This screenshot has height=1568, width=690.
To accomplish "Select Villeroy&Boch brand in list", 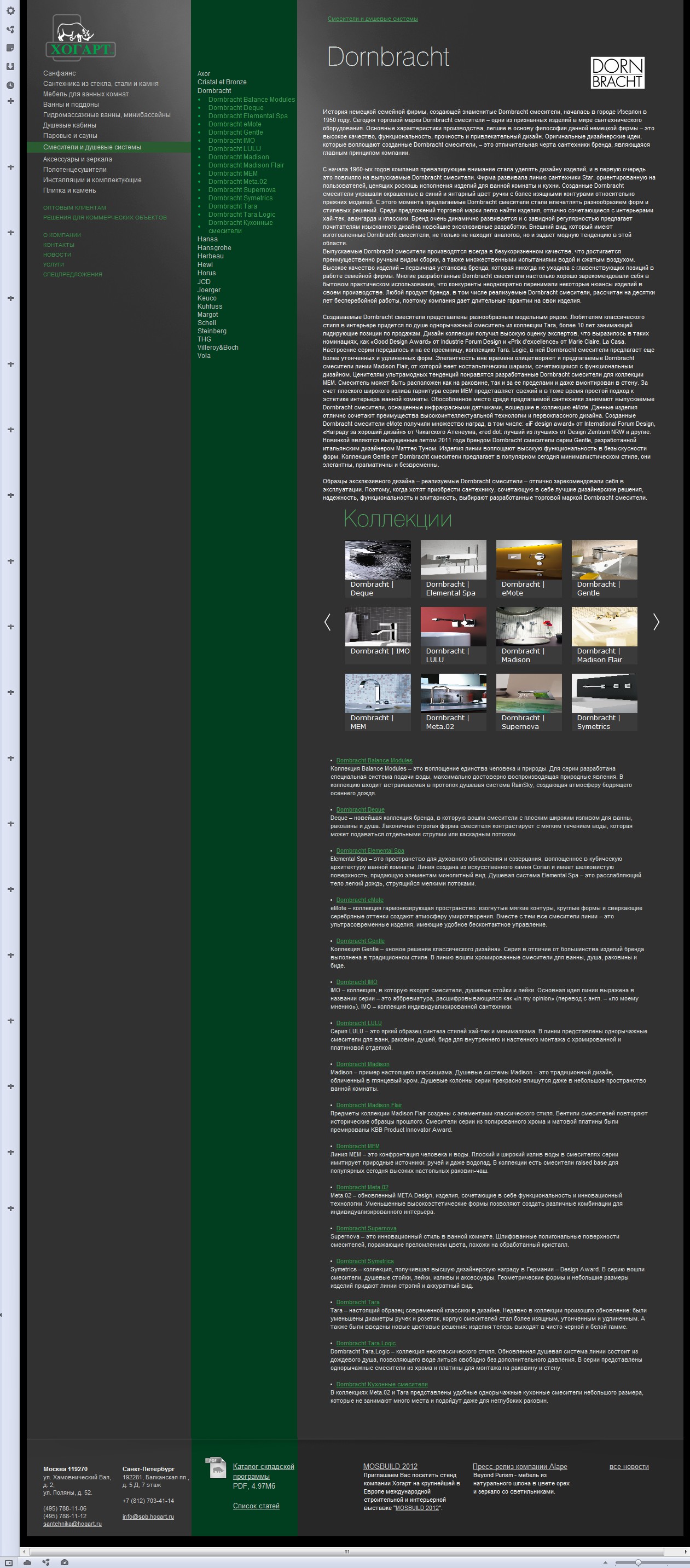I will tap(218, 347).
